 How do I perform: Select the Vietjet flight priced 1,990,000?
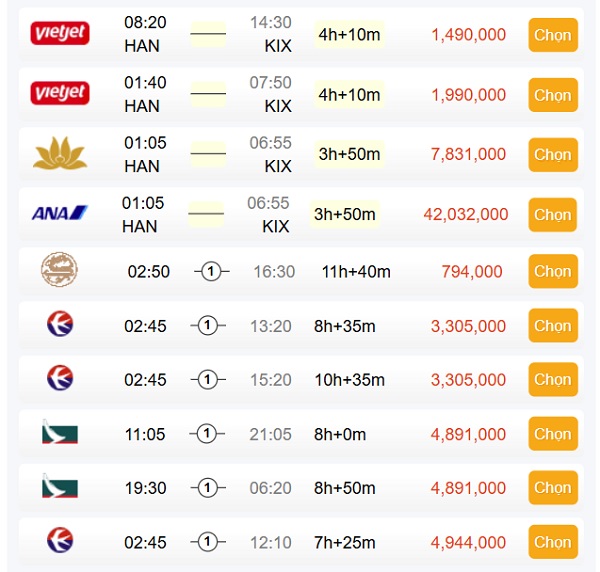click(552, 95)
